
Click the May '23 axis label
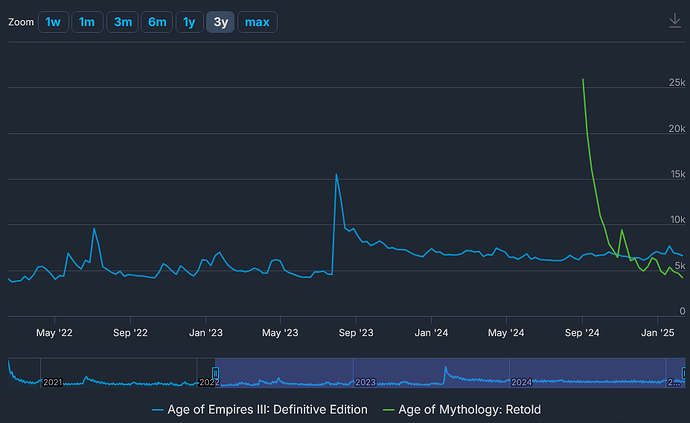coord(280,333)
